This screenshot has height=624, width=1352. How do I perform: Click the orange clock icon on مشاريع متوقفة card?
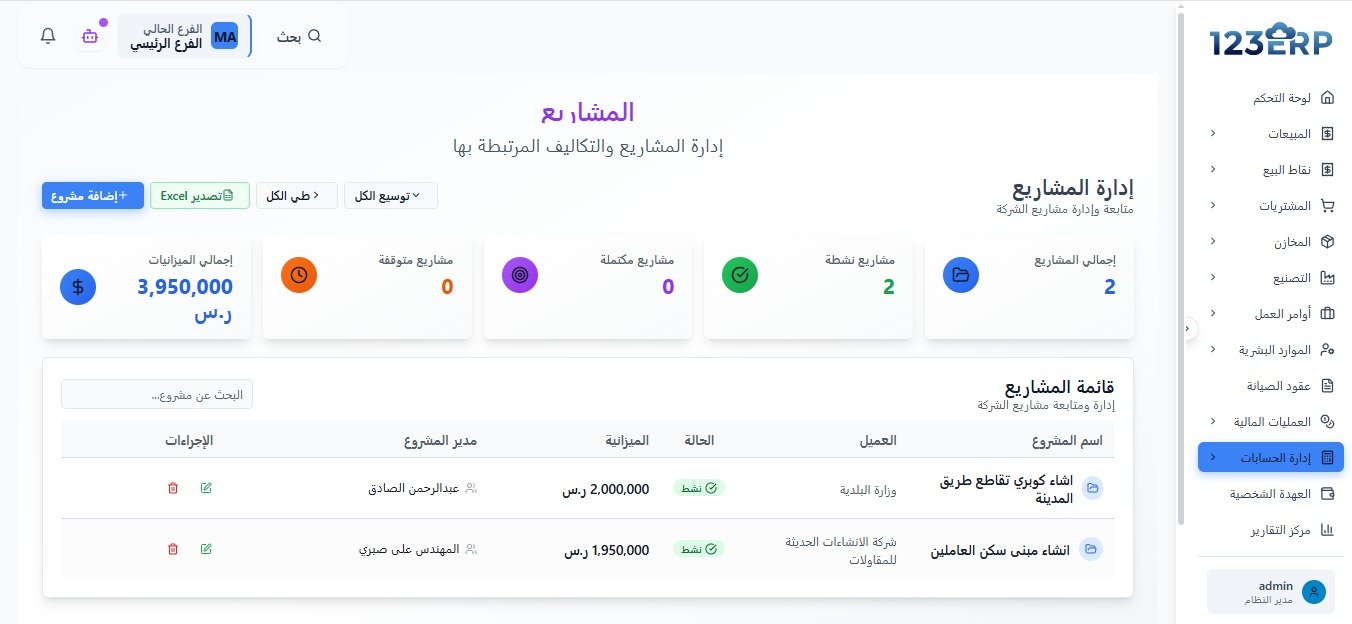[x=299, y=273]
